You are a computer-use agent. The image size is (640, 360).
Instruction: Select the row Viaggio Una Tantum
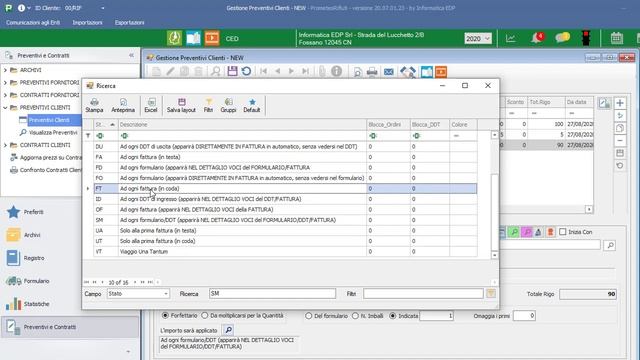tap(285, 251)
